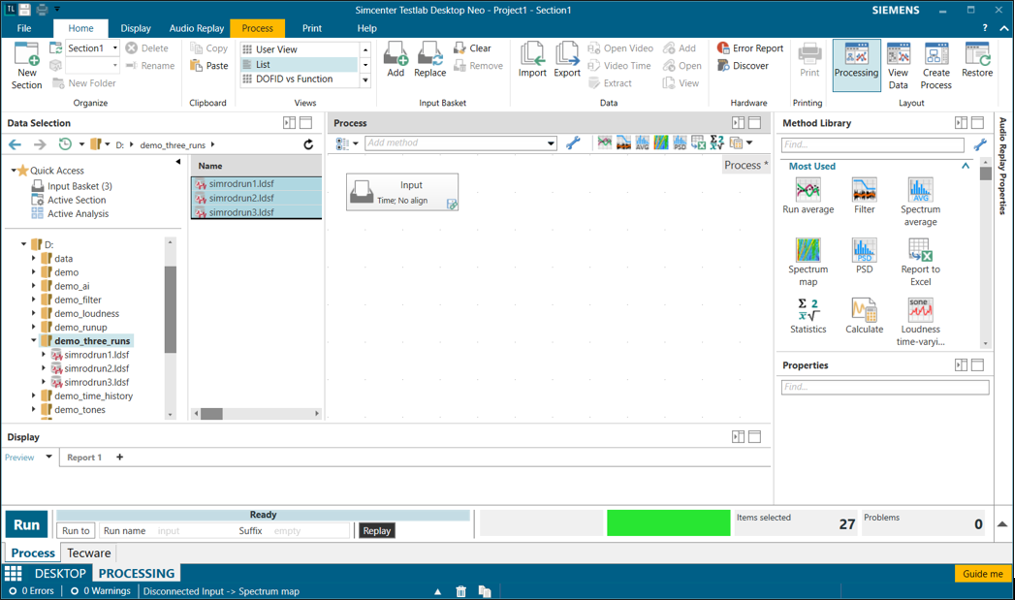
Task: Open the Audio Replay ribbon tab
Action: tap(195, 28)
